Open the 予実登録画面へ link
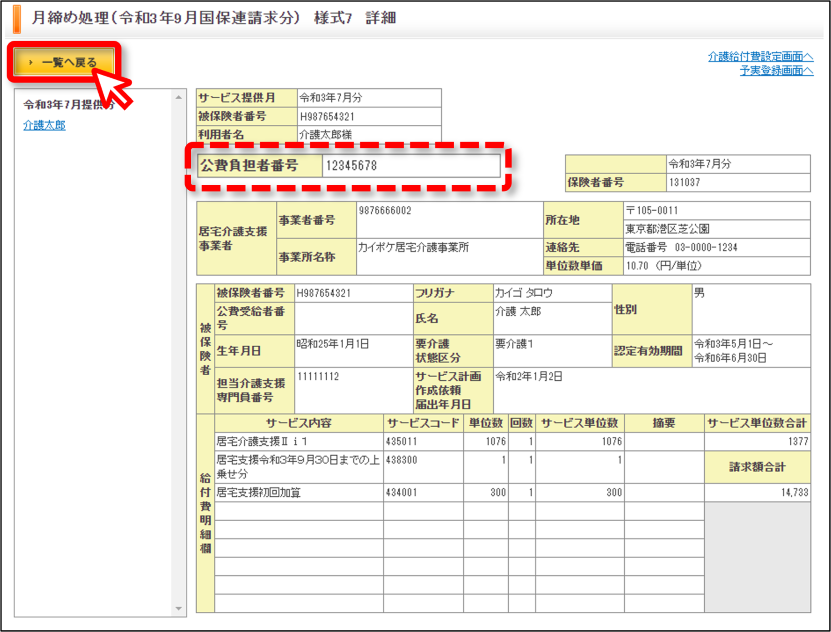Image resolution: width=831 pixels, height=632 pixels. click(x=776, y=70)
